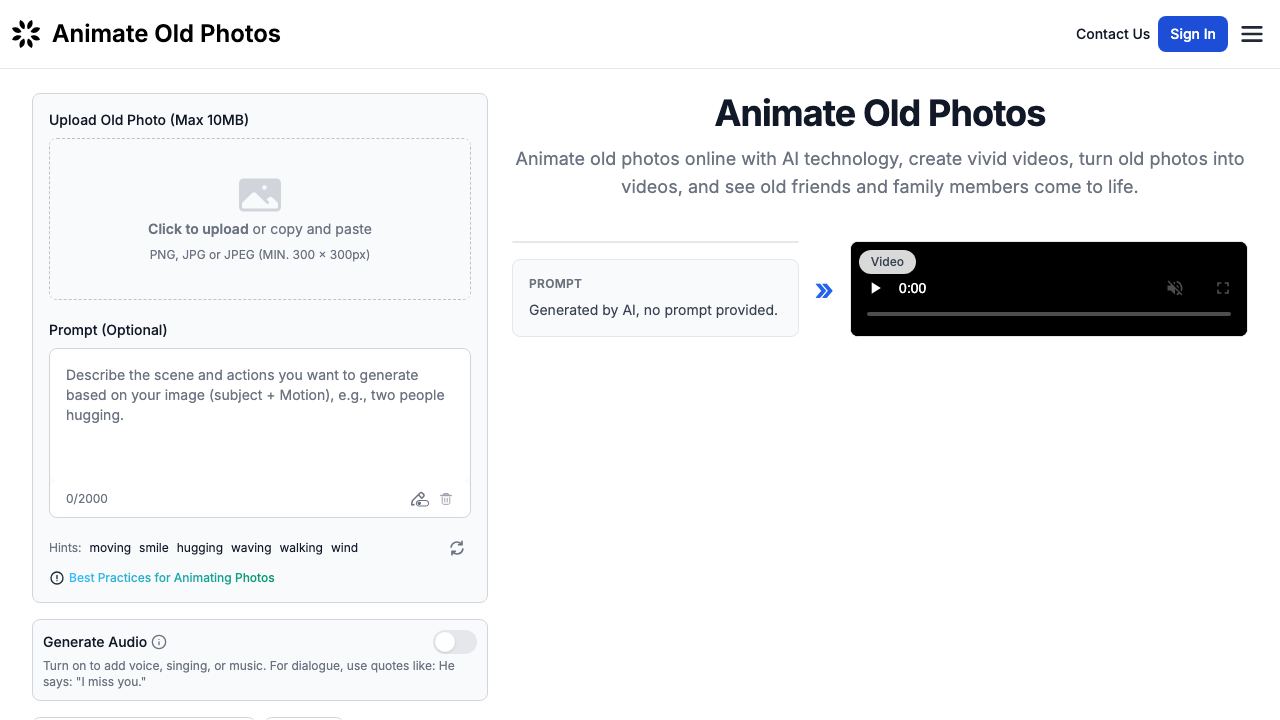Select the 'waving' hint
This screenshot has height=720, width=1280.
coord(251,548)
